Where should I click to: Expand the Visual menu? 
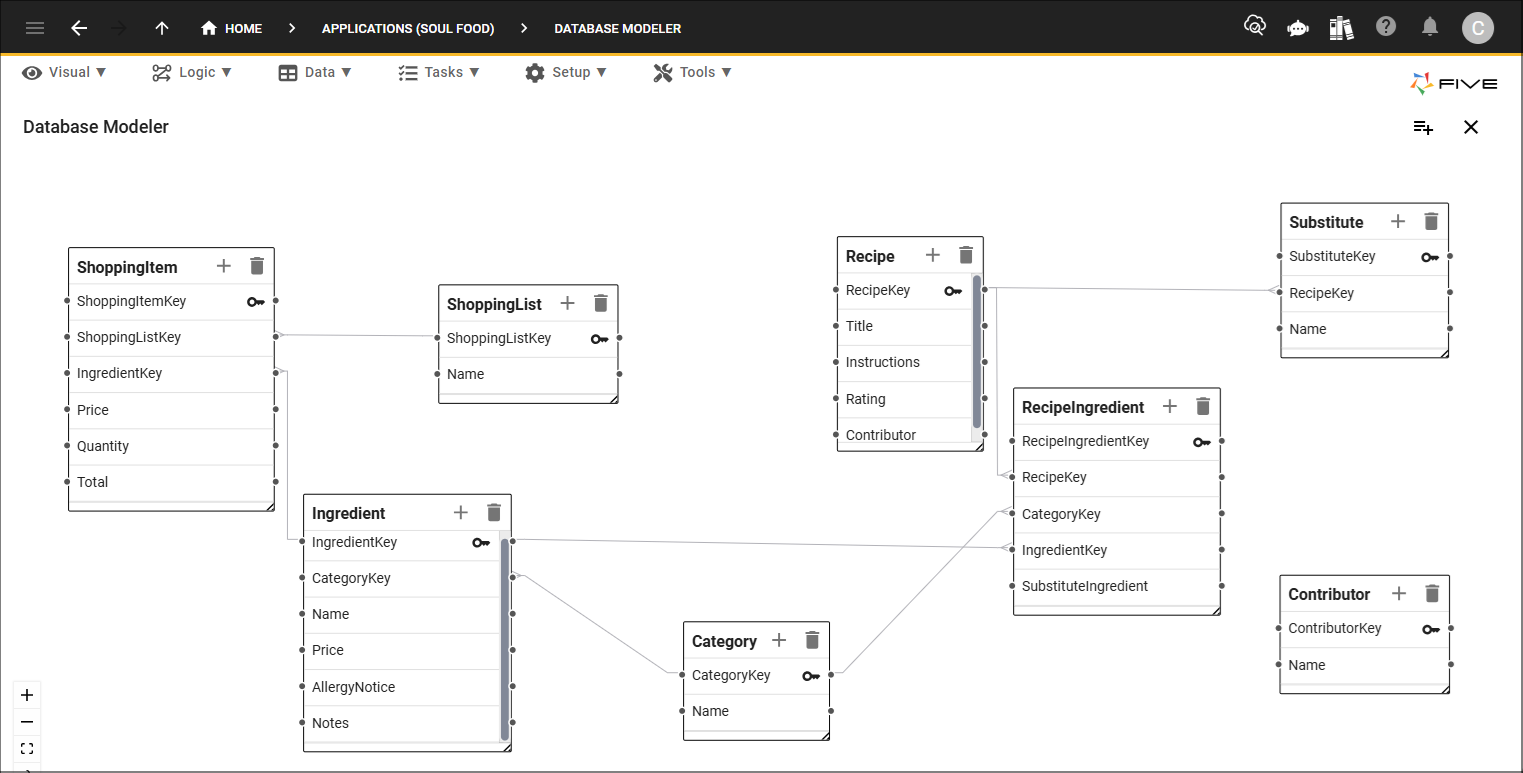[x=64, y=72]
